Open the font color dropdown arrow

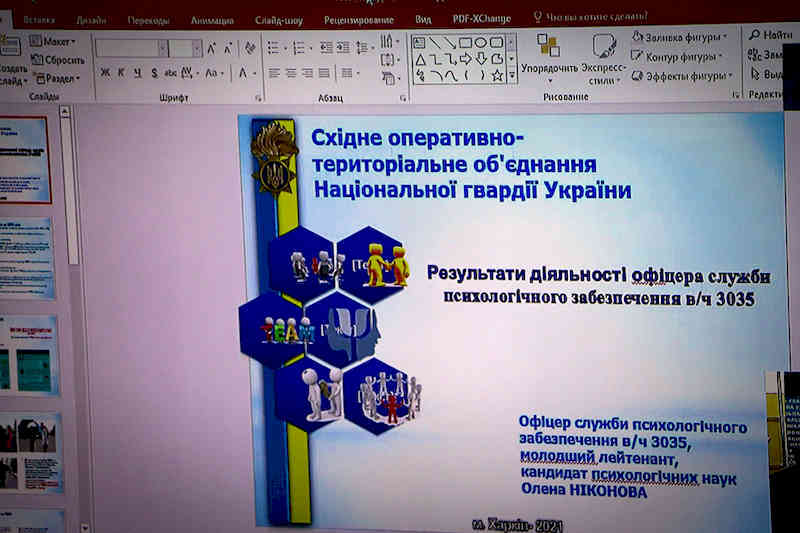click(x=254, y=74)
